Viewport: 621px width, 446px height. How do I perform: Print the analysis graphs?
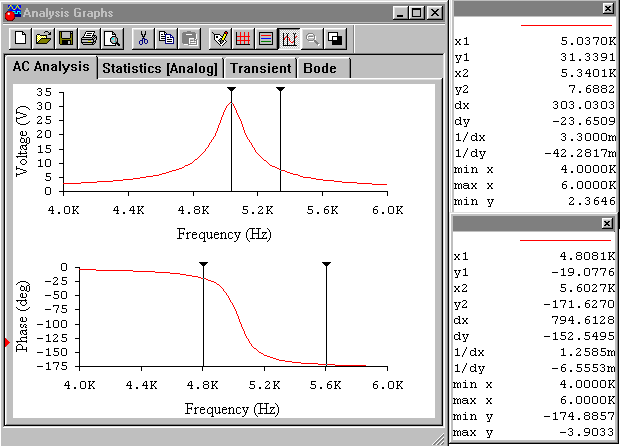[89, 38]
